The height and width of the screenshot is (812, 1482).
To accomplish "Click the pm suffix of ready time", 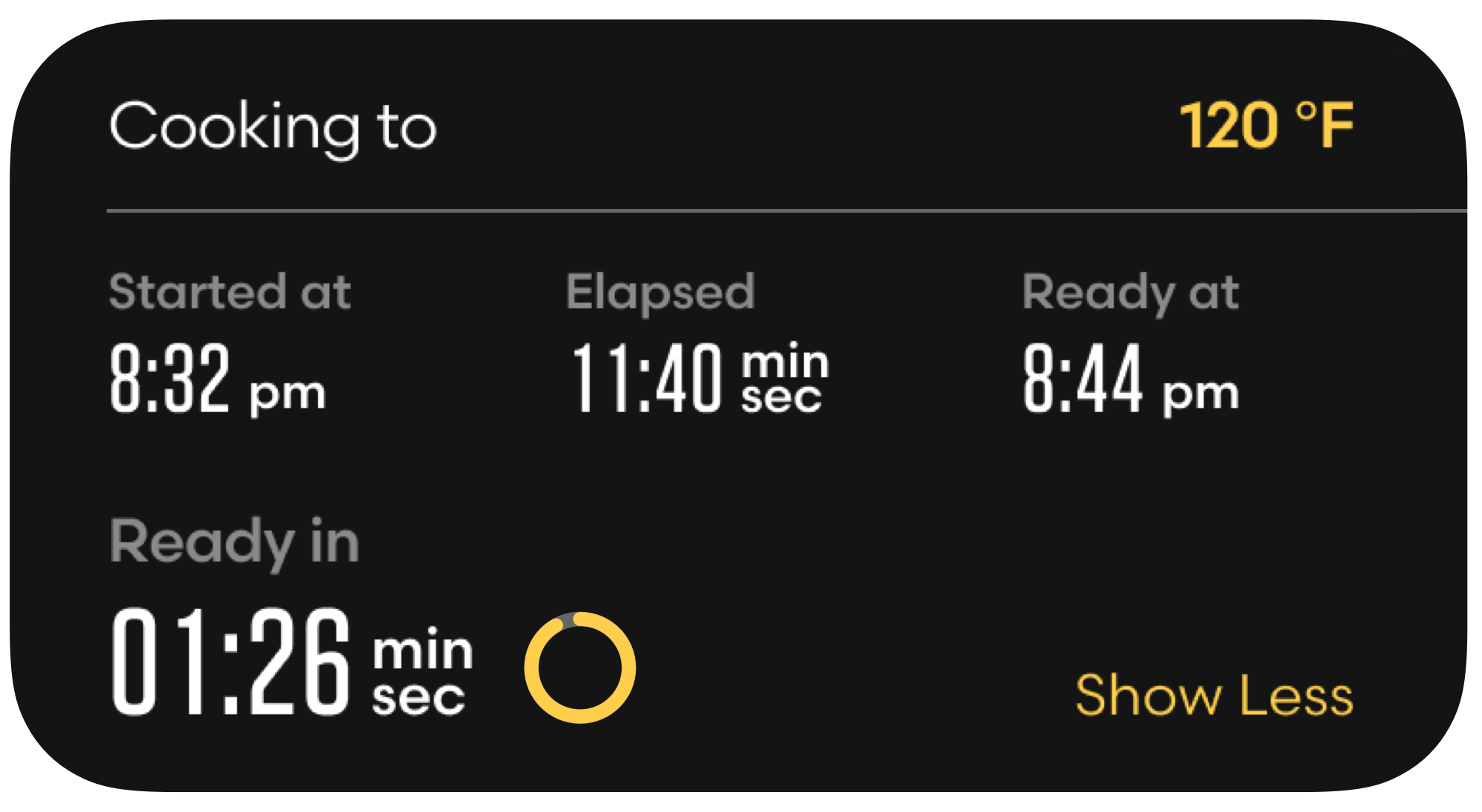I will coord(1200,393).
